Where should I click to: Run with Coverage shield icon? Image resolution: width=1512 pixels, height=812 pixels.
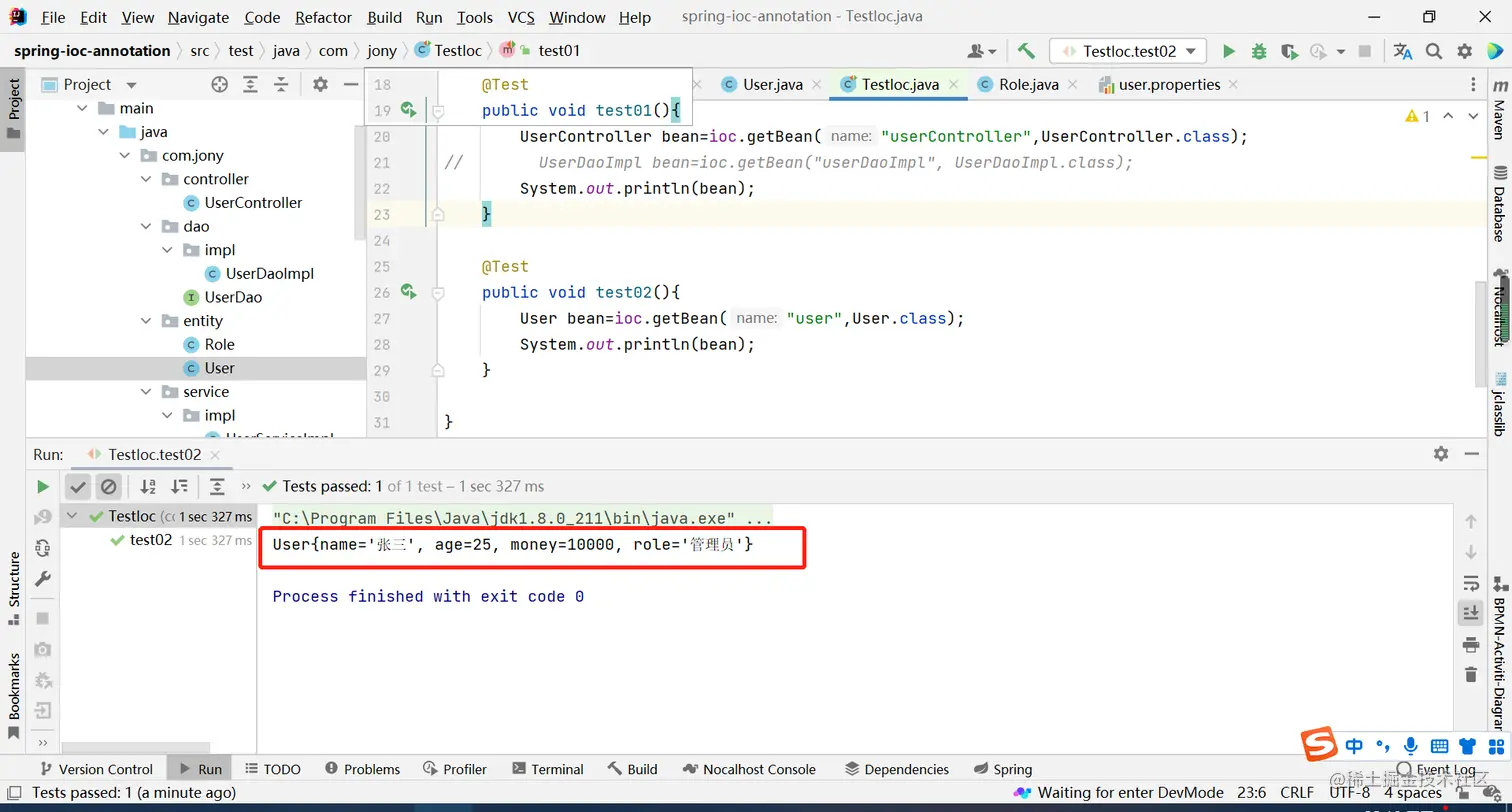pos(1289,51)
